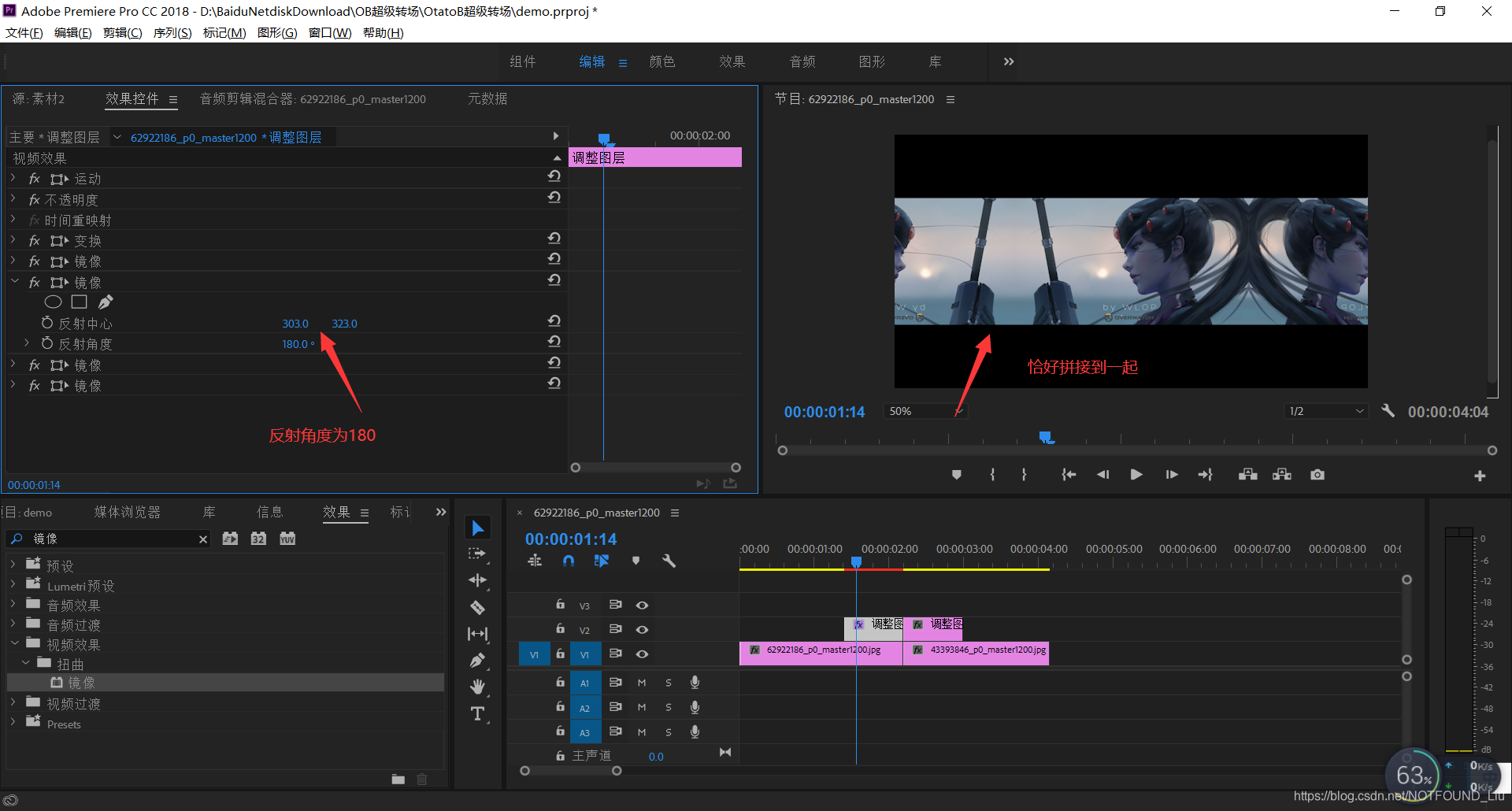Expand the 反射角度 parameter
The width and height of the screenshot is (1512, 811).
click(27, 343)
